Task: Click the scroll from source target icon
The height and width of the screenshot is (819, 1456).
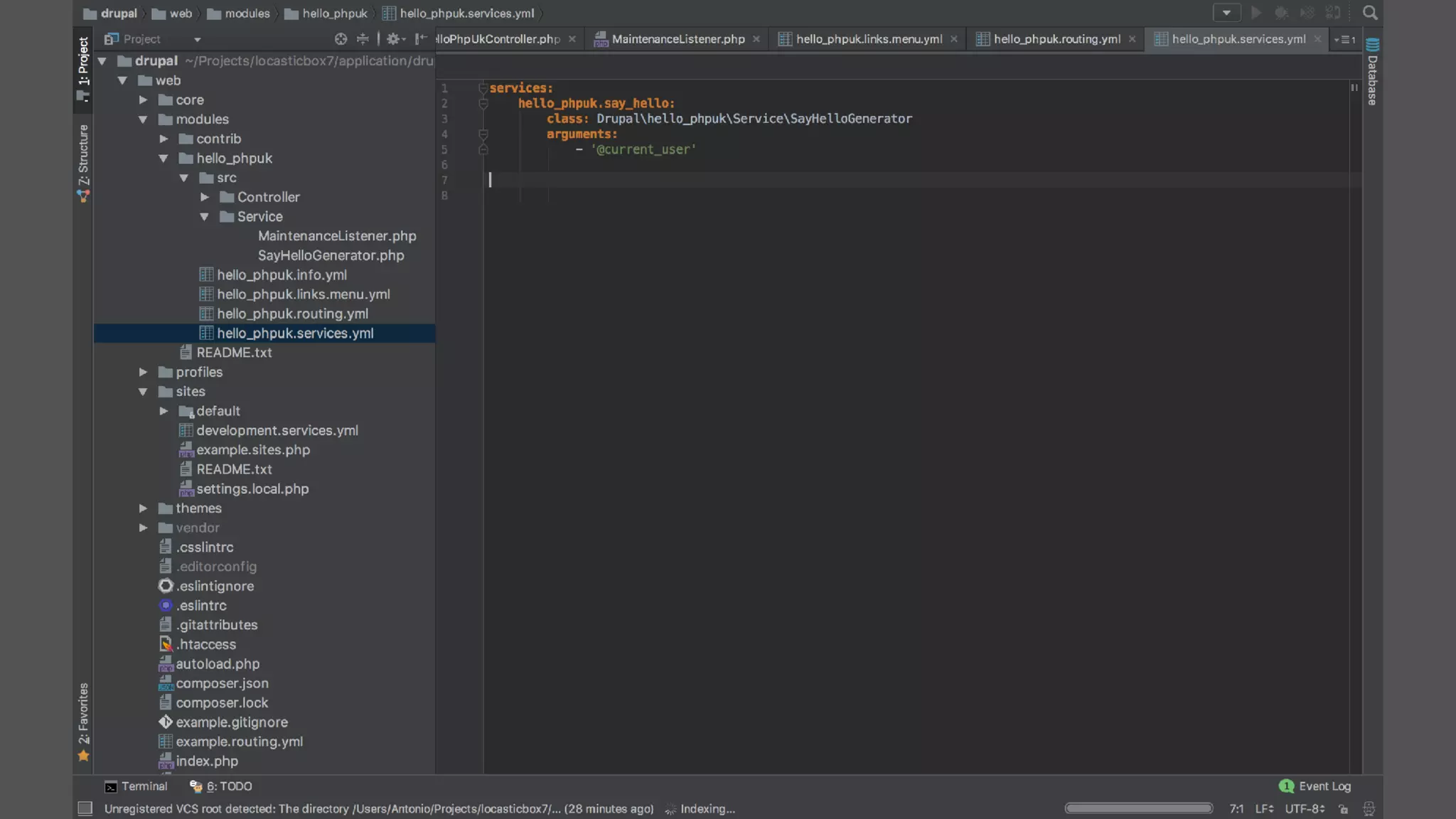Action: (341, 39)
